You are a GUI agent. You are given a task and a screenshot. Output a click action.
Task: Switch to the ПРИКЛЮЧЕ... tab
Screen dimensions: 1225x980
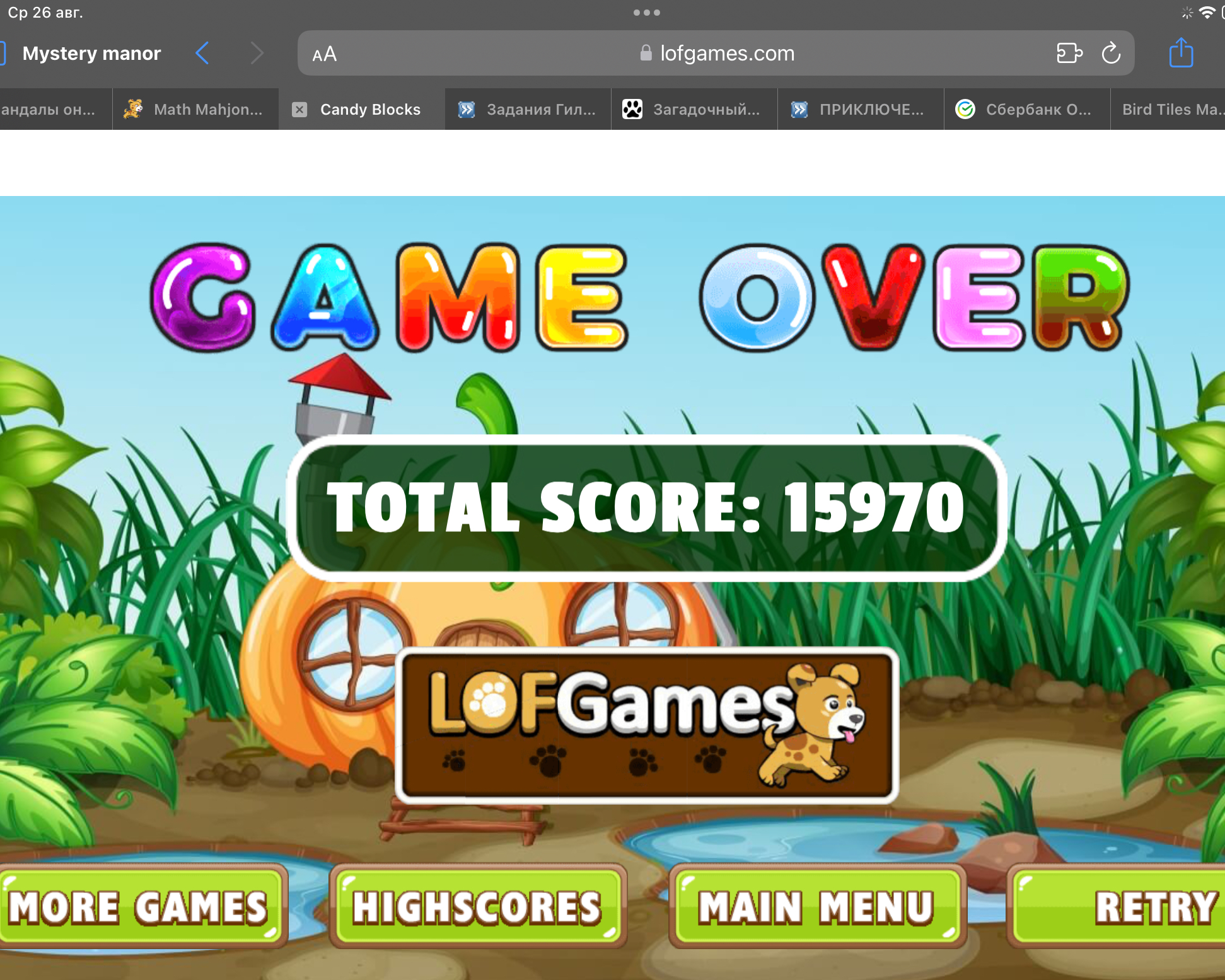pos(861,109)
